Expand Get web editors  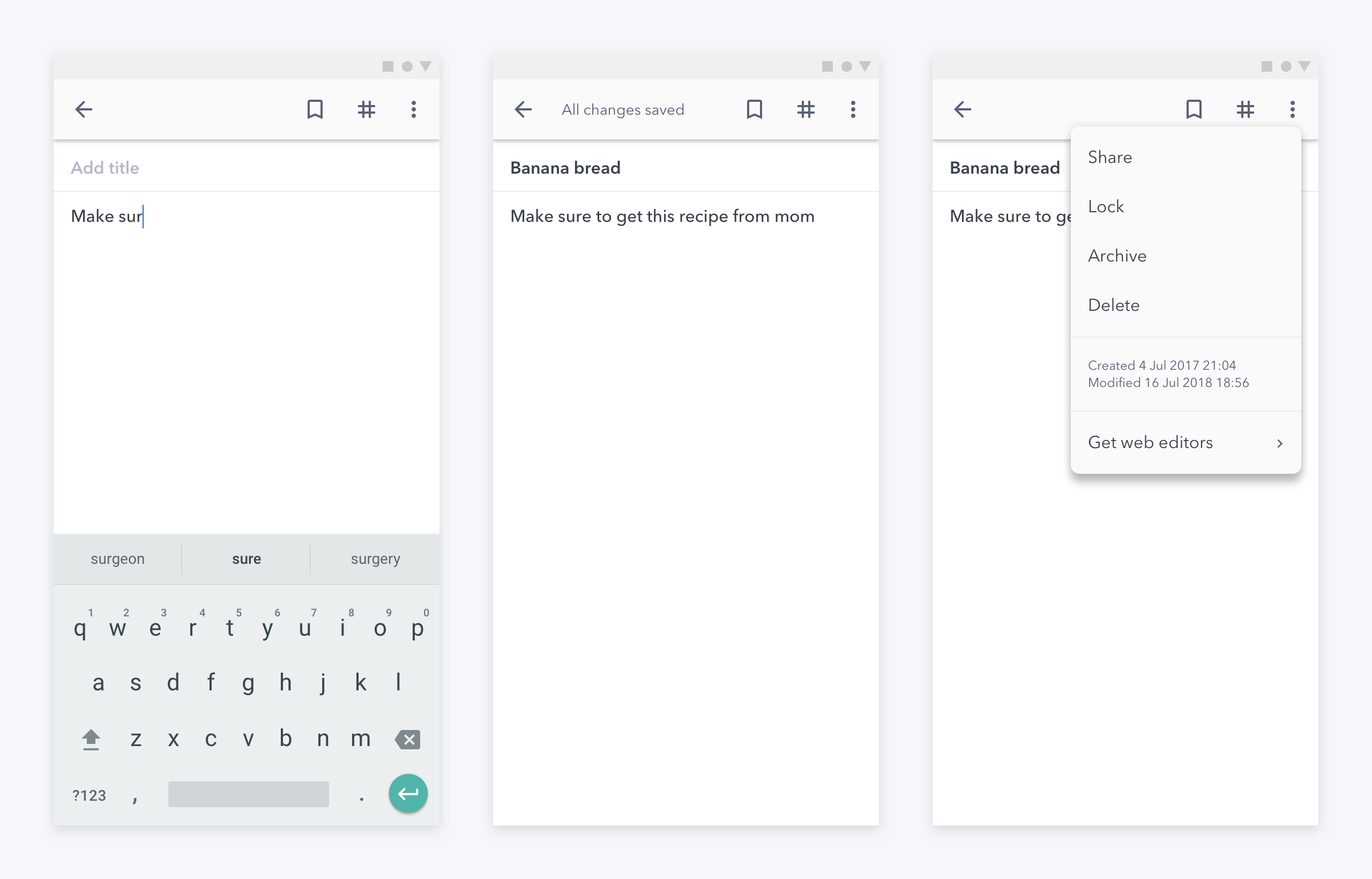coord(1150,442)
